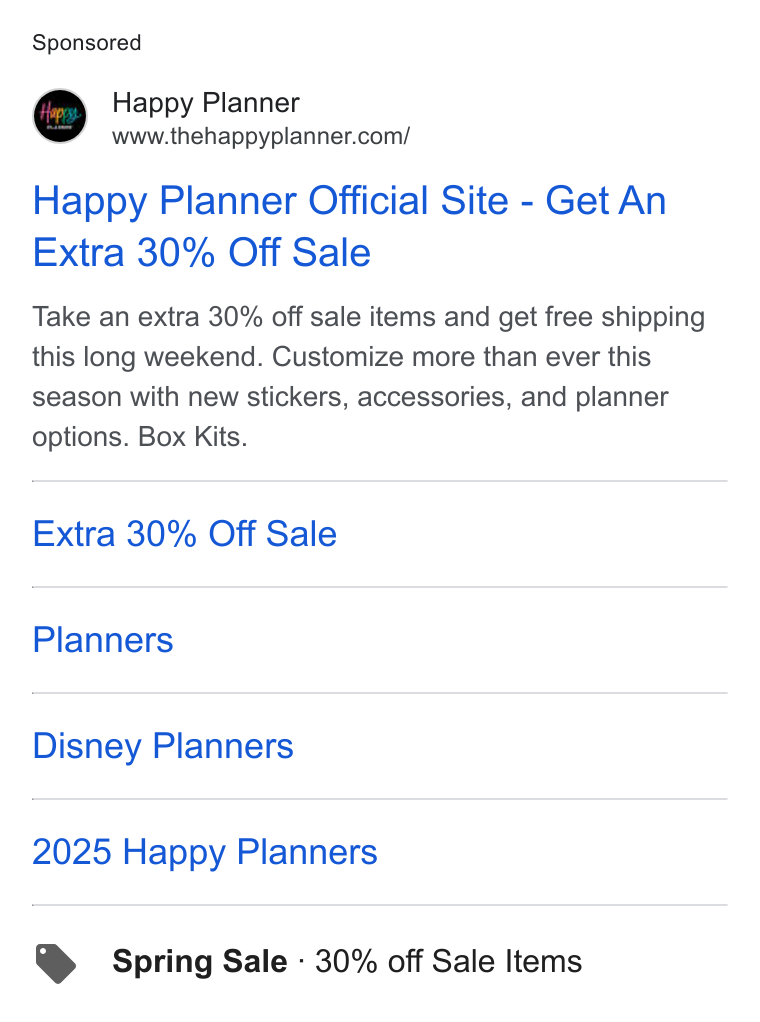The image size is (760, 1022).
Task: Click the 30% off Sale Items promotion text
Action: 448,961
